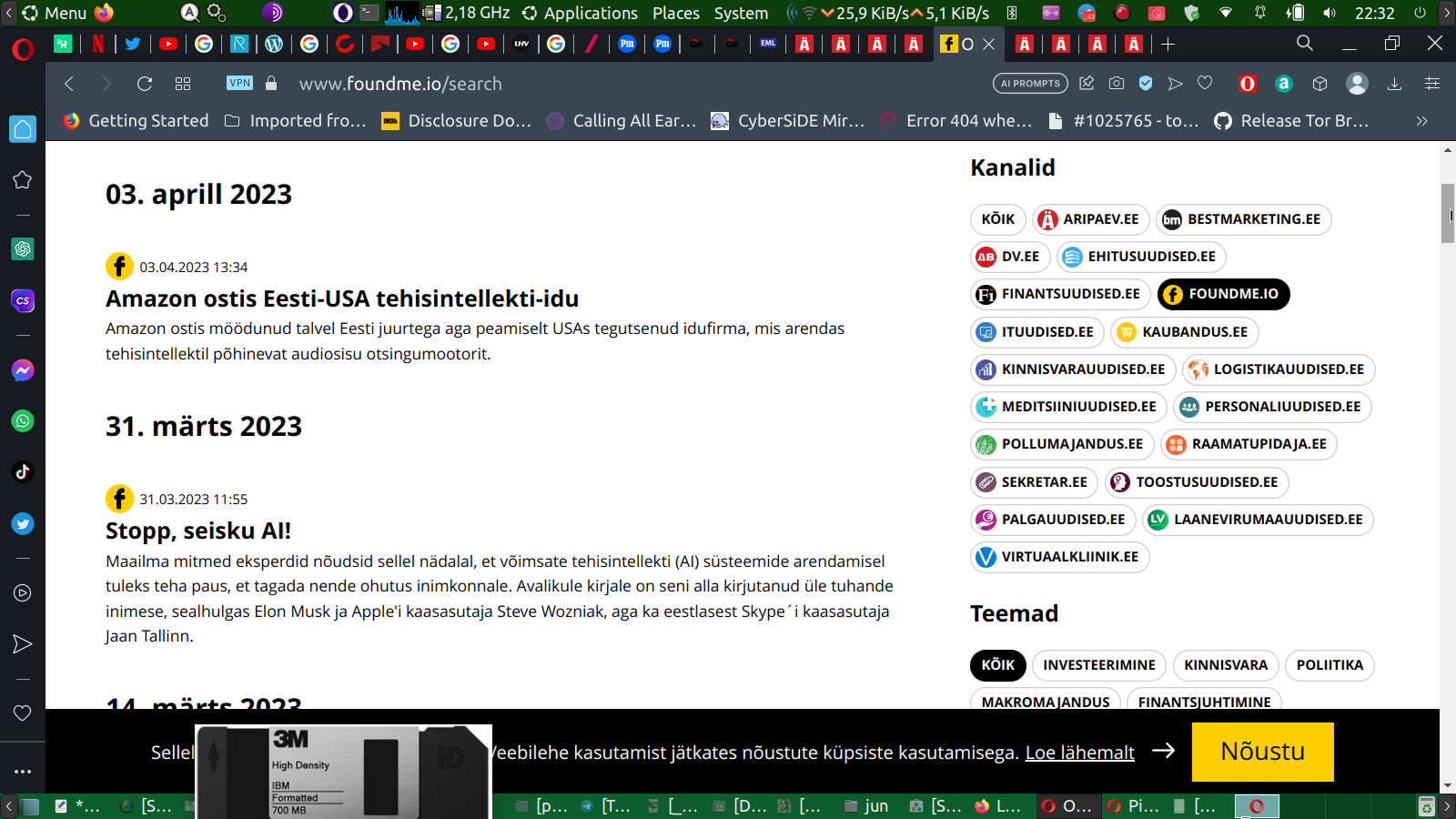Screen dimensions: 1456x819
Task: Enable the ITUUDISED.EE channel filter
Action: [1037, 332]
